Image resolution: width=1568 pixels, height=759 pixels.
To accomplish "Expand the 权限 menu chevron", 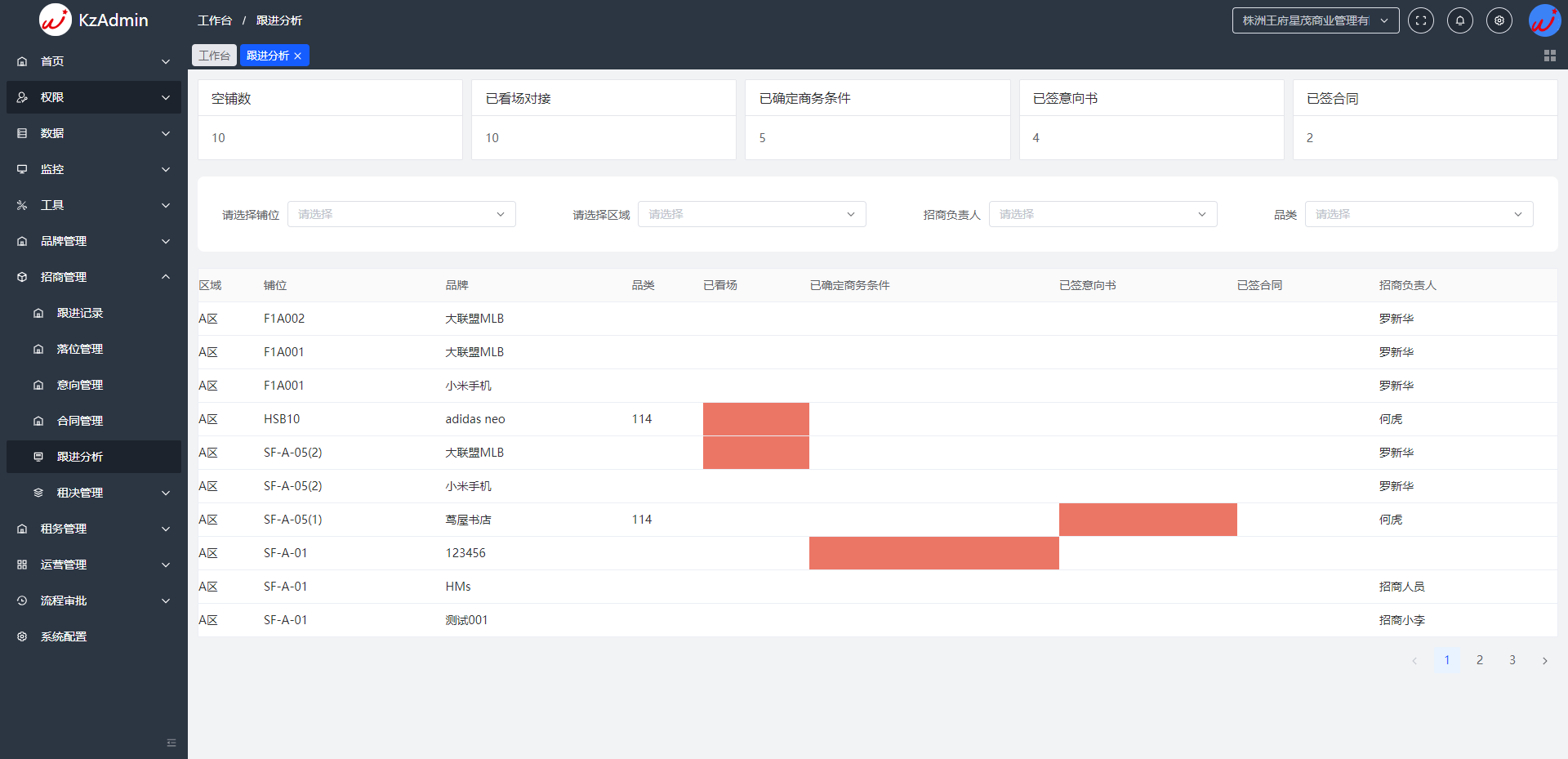I will [166, 97].
